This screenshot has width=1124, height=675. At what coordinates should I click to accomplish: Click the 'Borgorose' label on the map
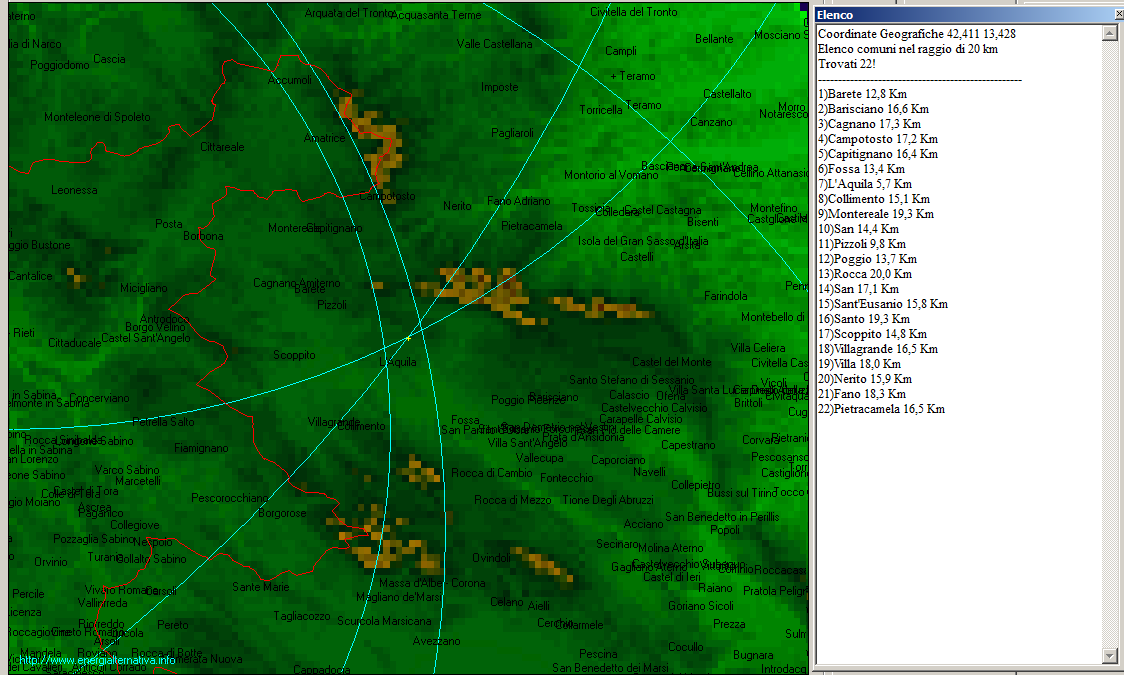(x=282, y=513)
